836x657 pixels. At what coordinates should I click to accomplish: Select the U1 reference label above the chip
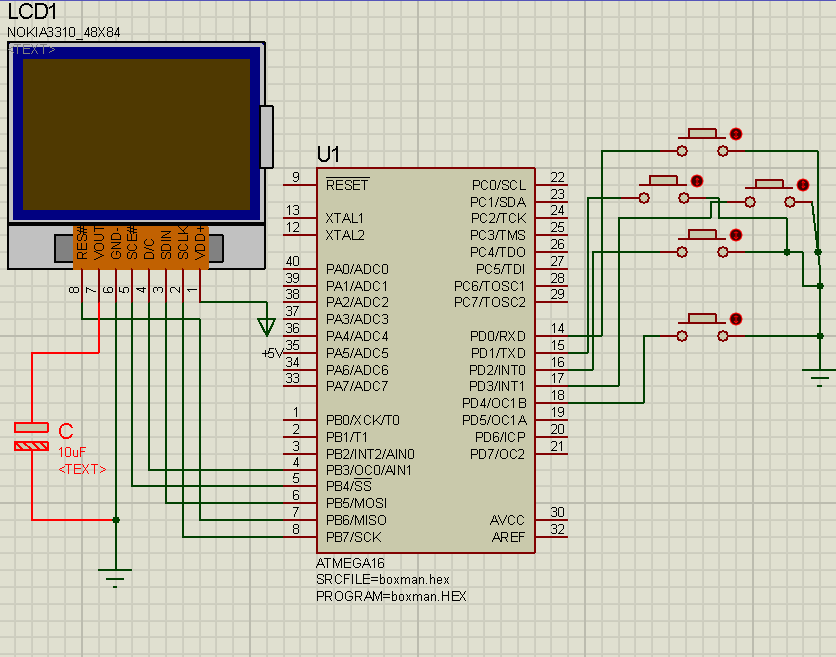click(x=328, y=155)
